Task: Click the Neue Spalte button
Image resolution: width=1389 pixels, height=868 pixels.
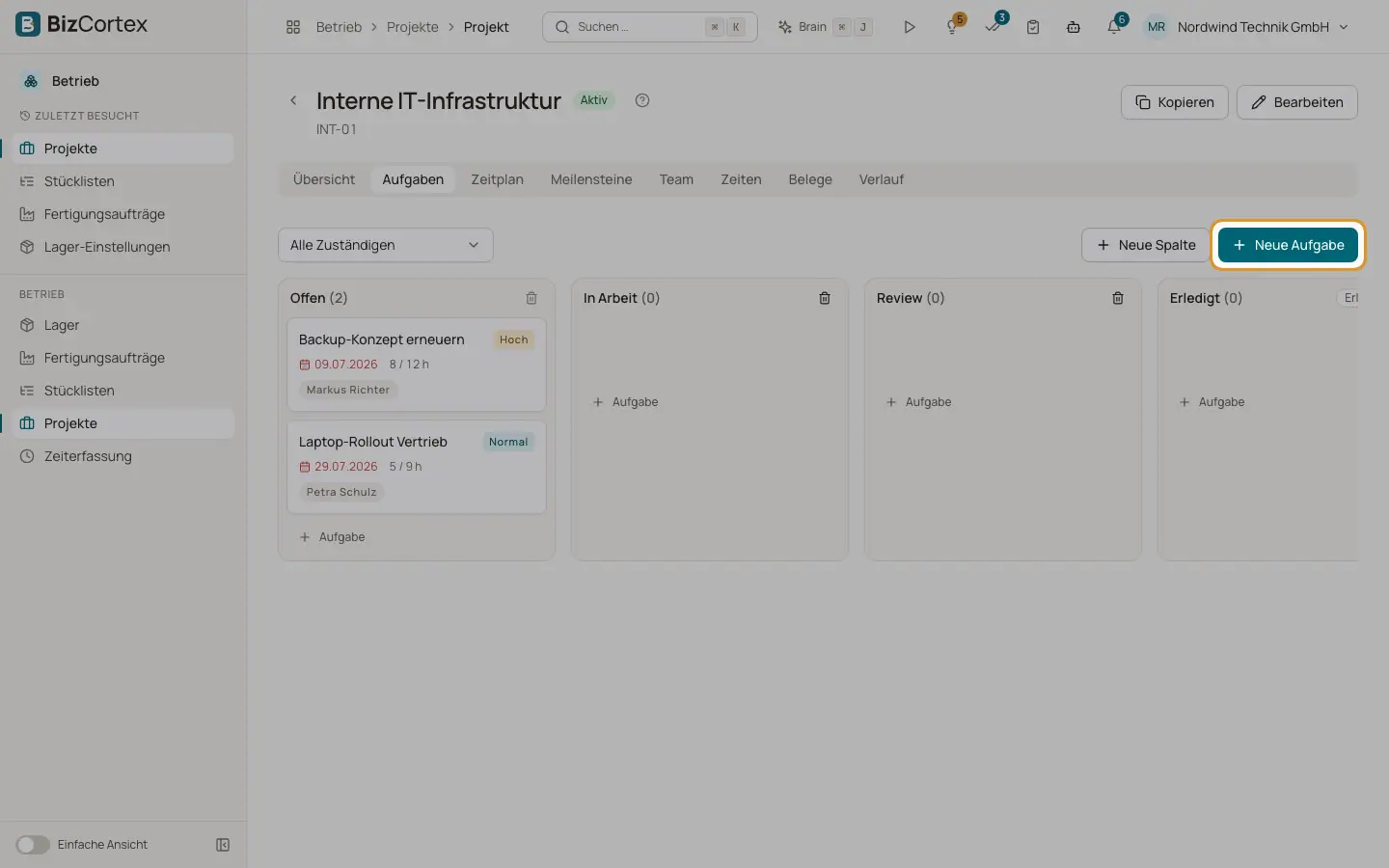Action: (x=1146, y=245)
